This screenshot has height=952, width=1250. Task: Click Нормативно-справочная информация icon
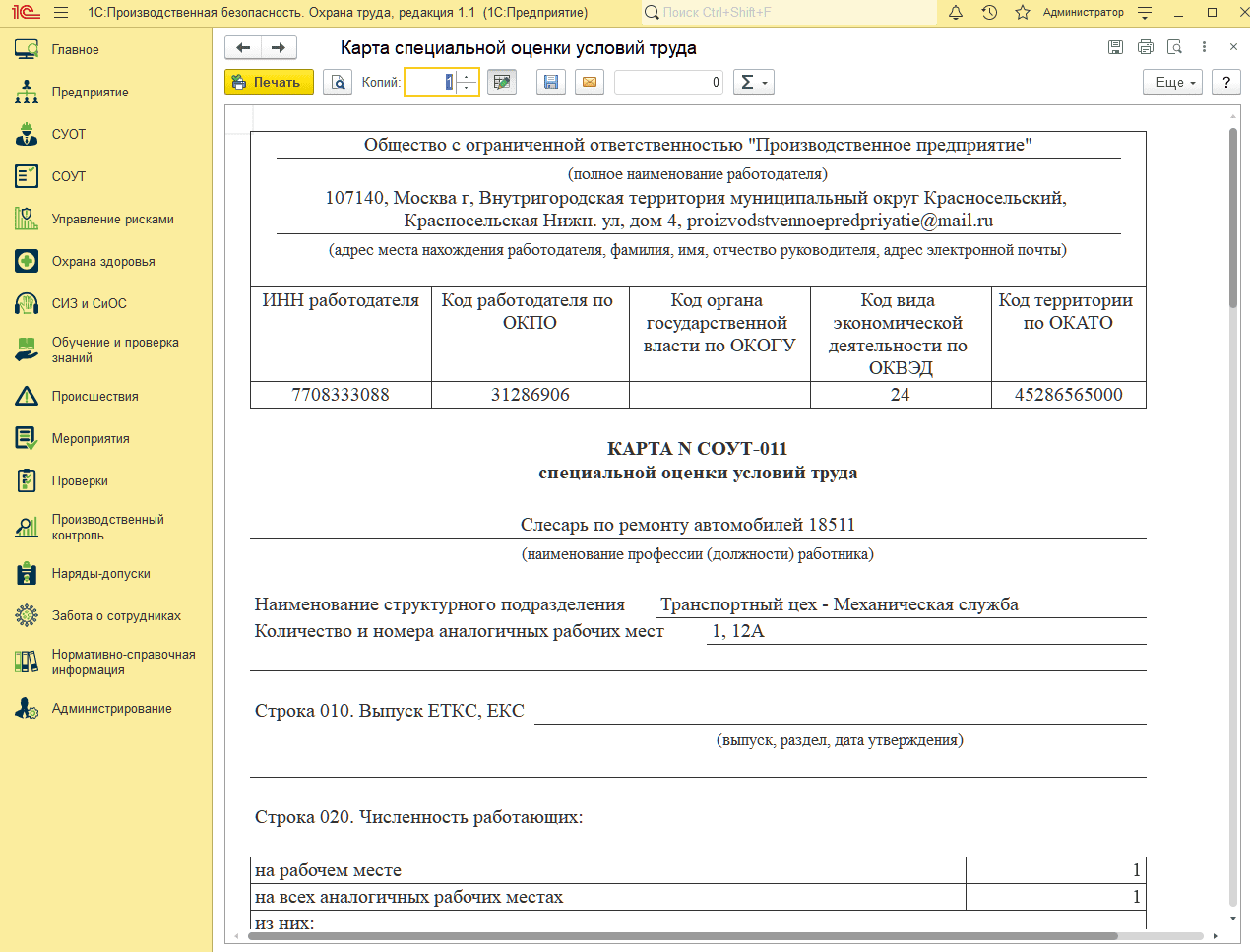[27, 662]
